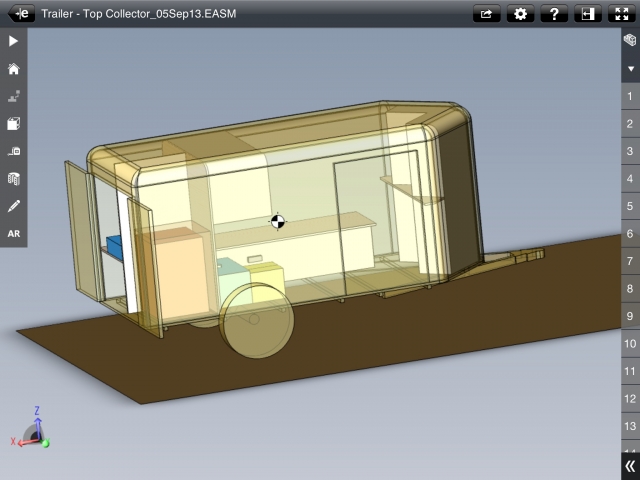Toggle full screen mode
This screenshot has height=480, width=640.
coord(622,14)
